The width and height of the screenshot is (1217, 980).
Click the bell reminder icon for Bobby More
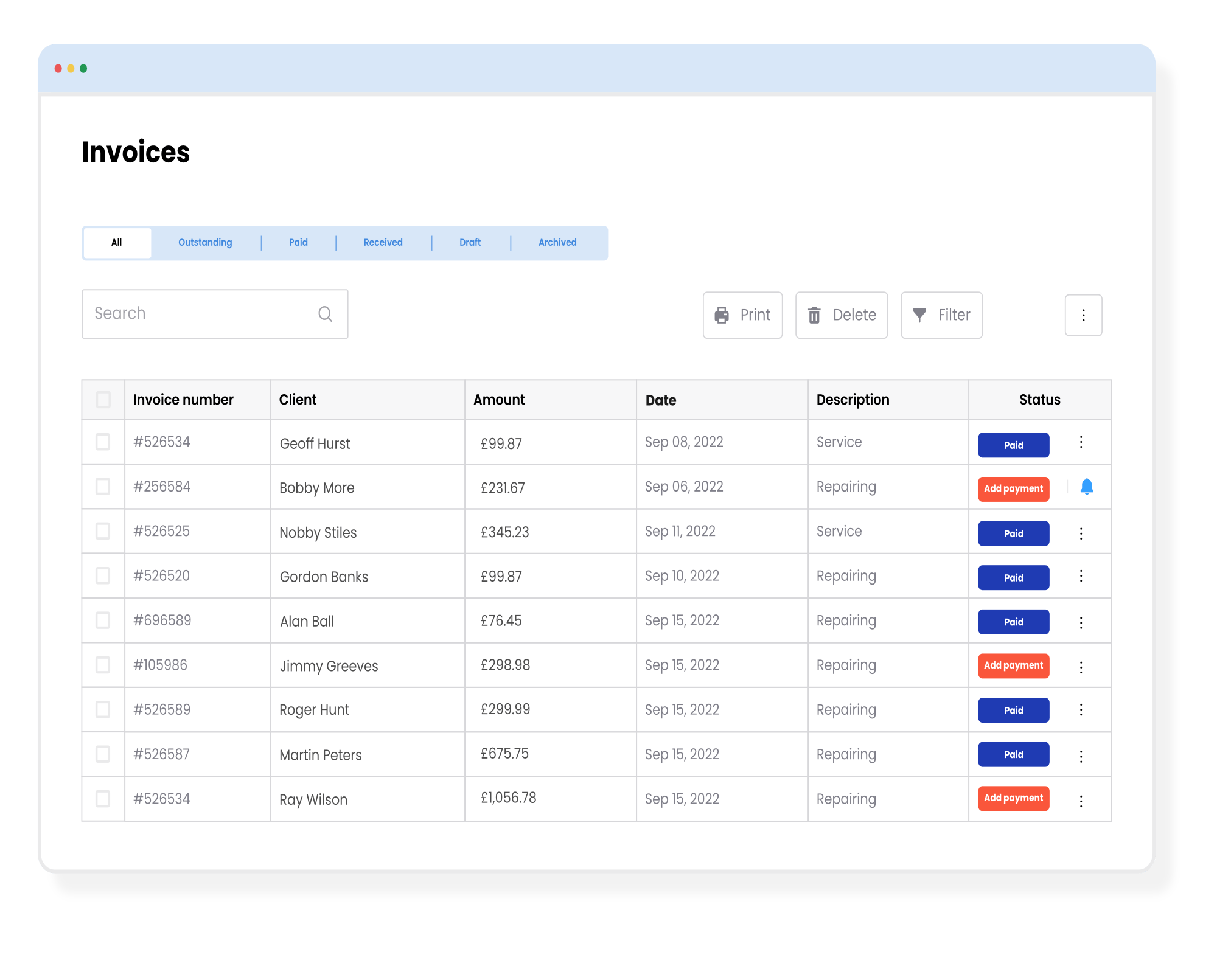tap(1086, 487)
